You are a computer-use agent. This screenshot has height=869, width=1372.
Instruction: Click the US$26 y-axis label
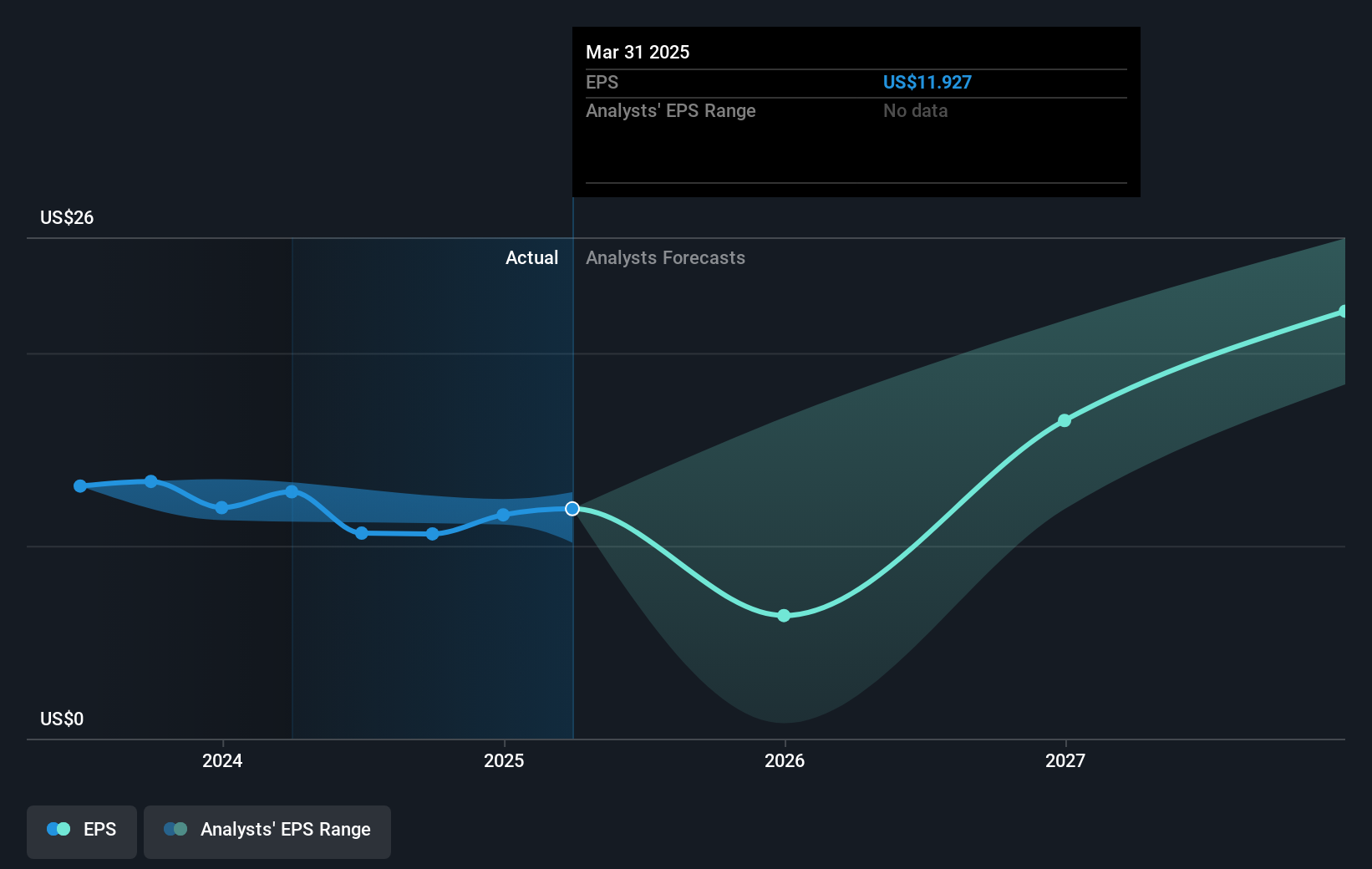[x=67, y=217]
